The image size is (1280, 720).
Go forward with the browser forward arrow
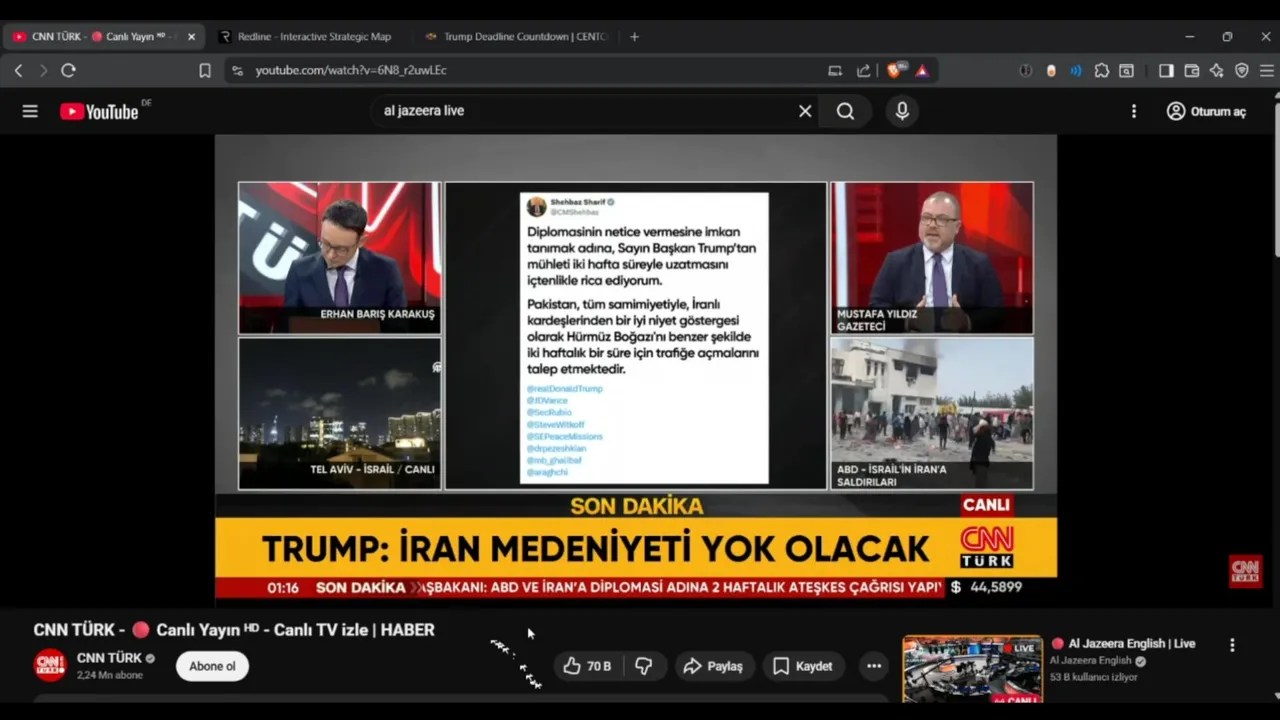[x=43, y=70]
